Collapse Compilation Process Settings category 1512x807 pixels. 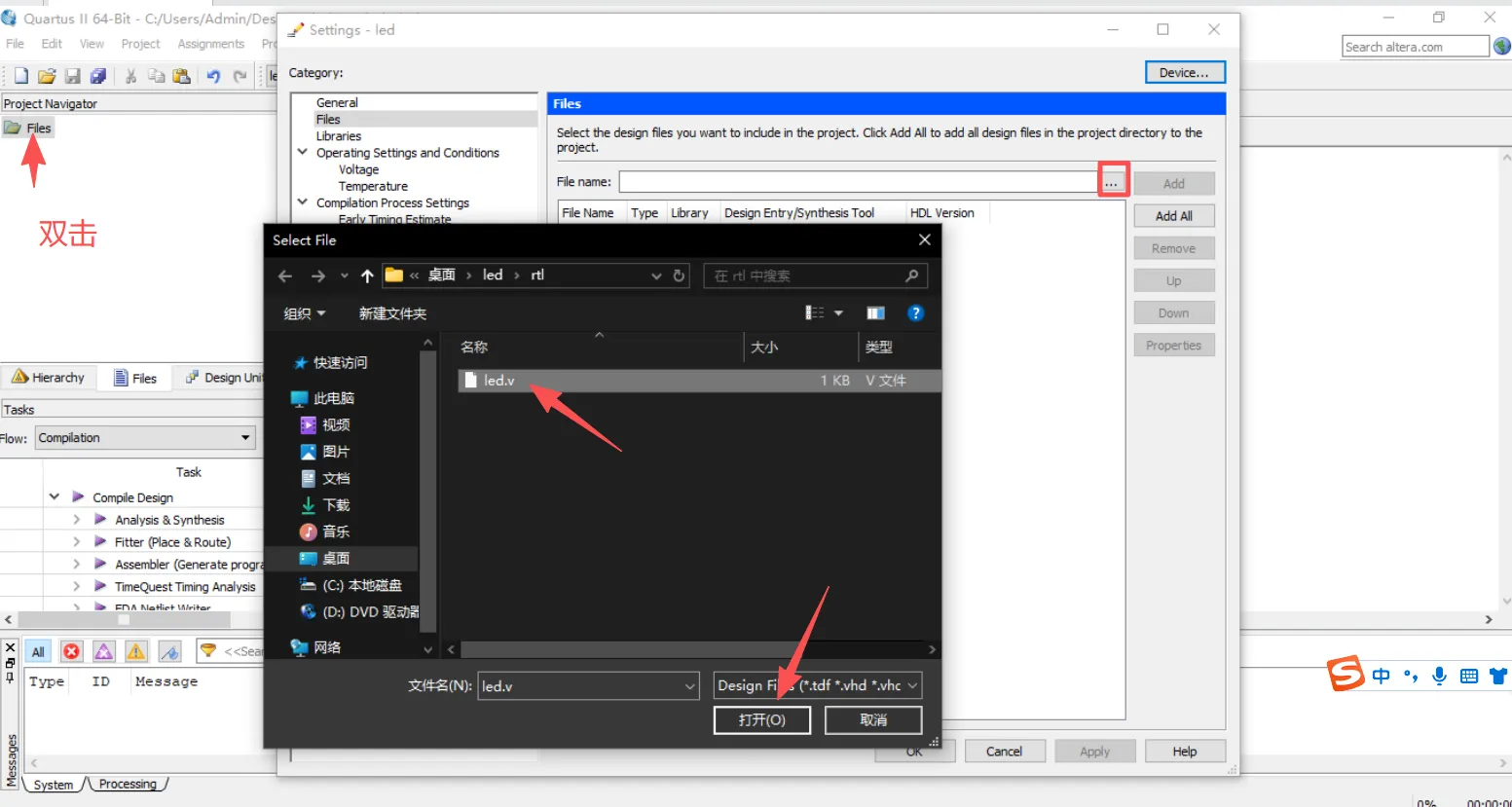303,202
